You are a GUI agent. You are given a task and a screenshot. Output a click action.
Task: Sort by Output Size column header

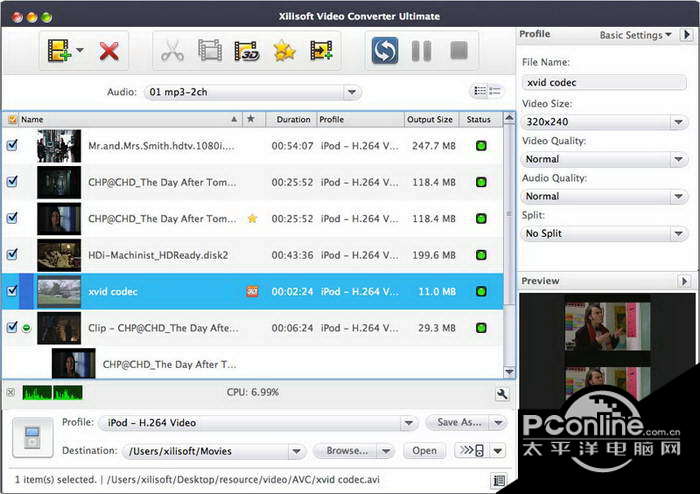coord(430,120)
